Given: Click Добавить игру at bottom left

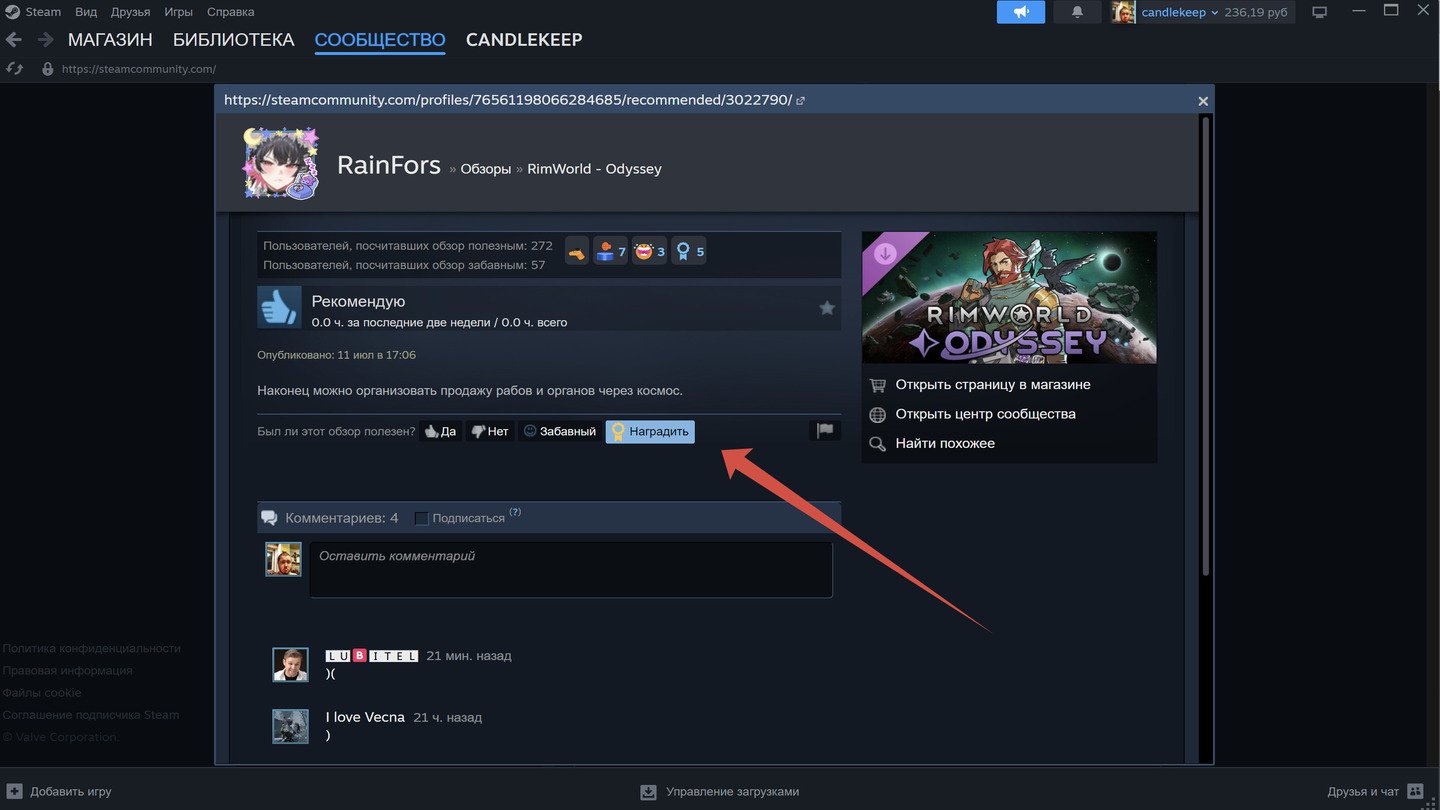Looking at the screenshot, I should [x=60, y=791].
